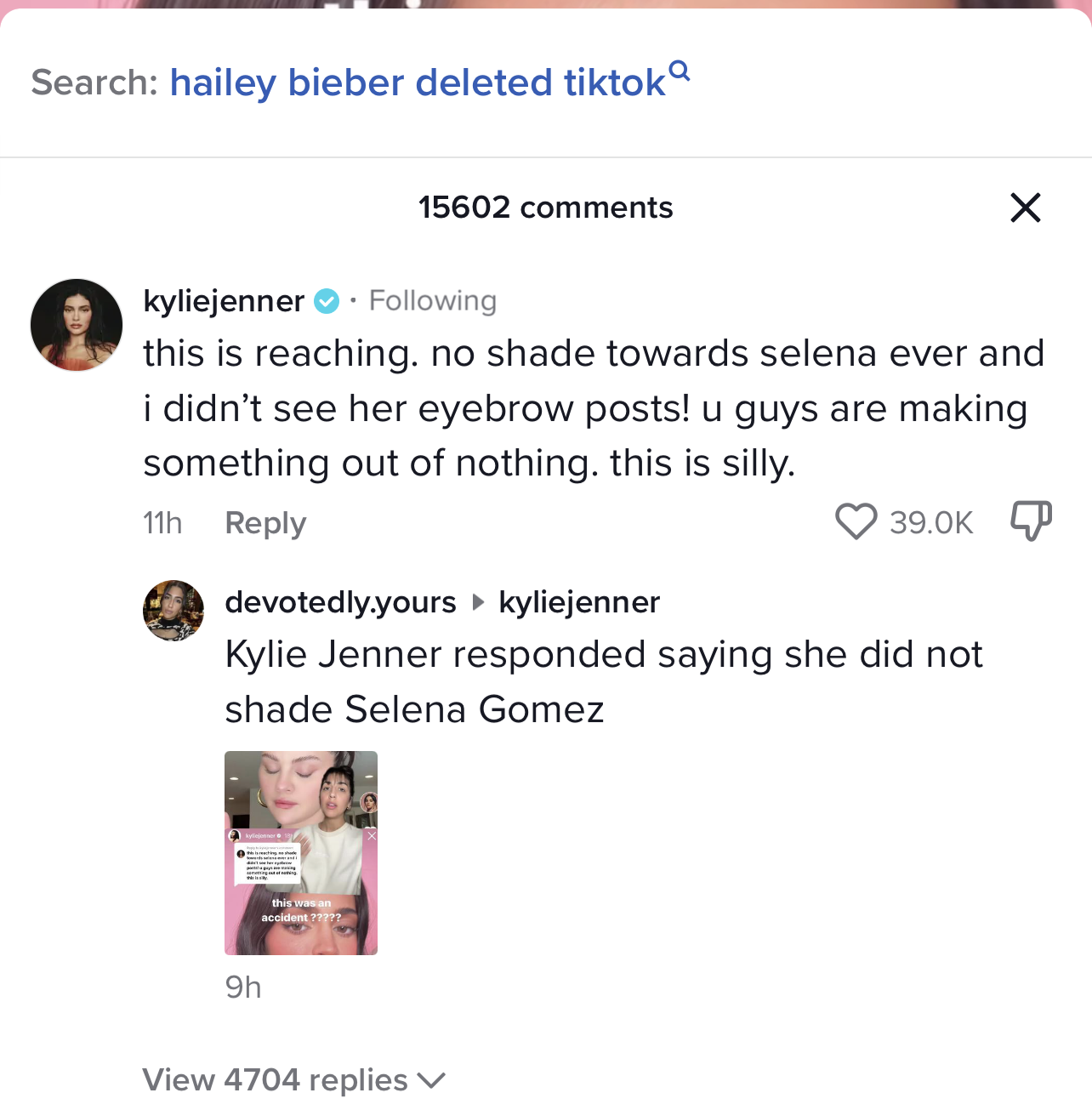Open the kyliejenner username above the top comment

pos(224,301)
